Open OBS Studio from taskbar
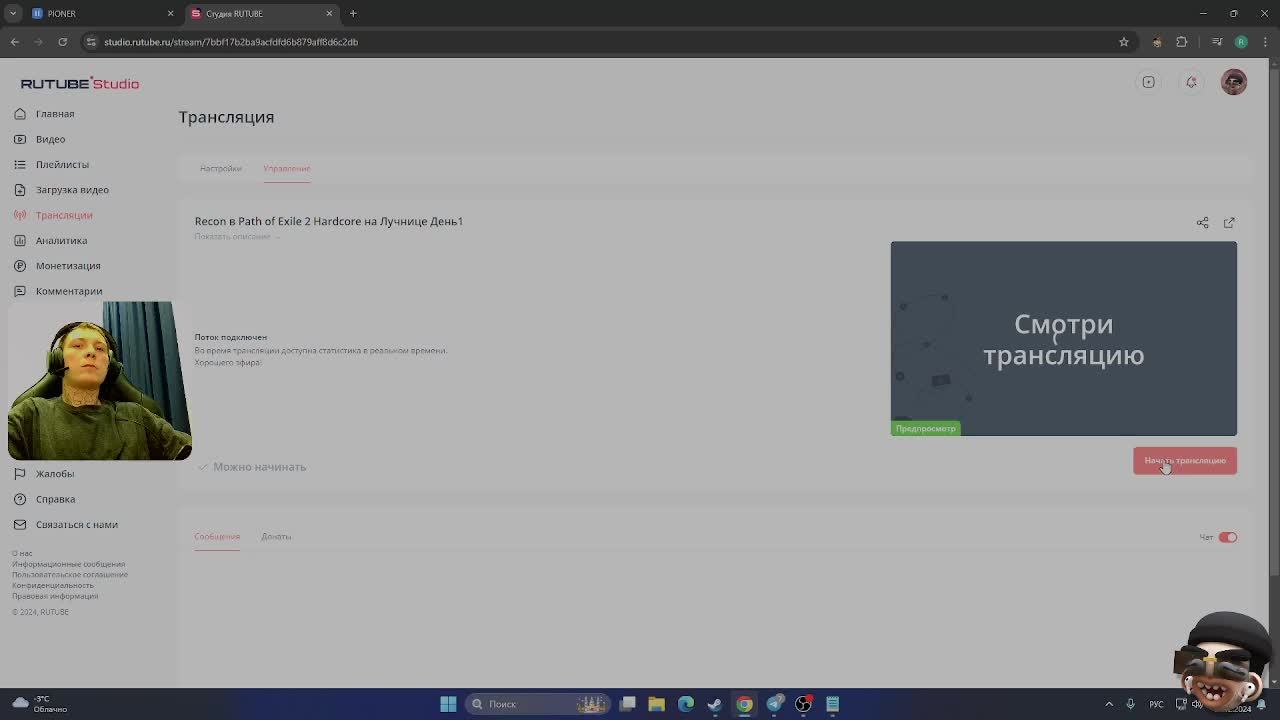 coord(803,704)
